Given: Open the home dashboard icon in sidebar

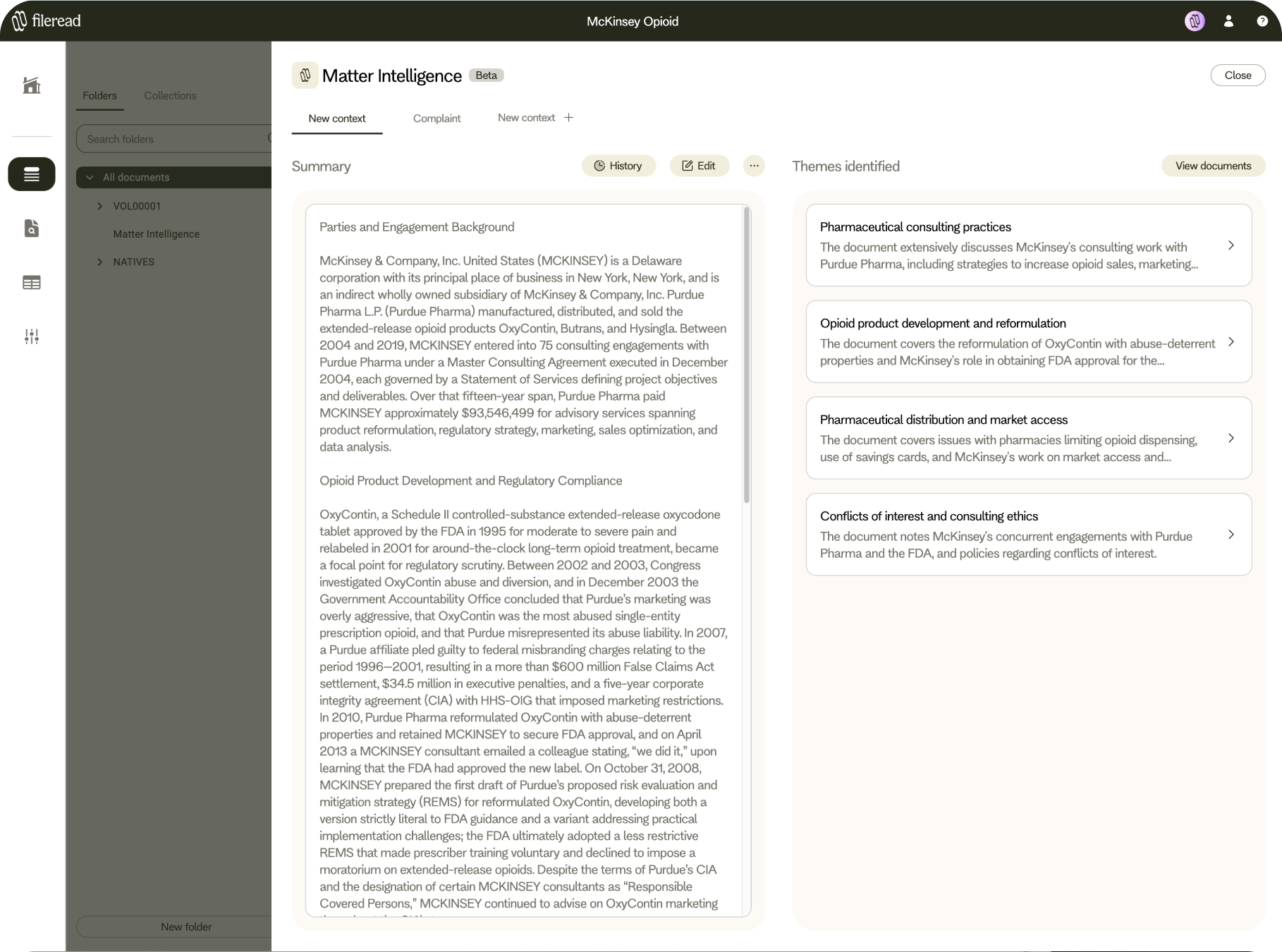Looking at the screenshot, I should click(32, 85).
